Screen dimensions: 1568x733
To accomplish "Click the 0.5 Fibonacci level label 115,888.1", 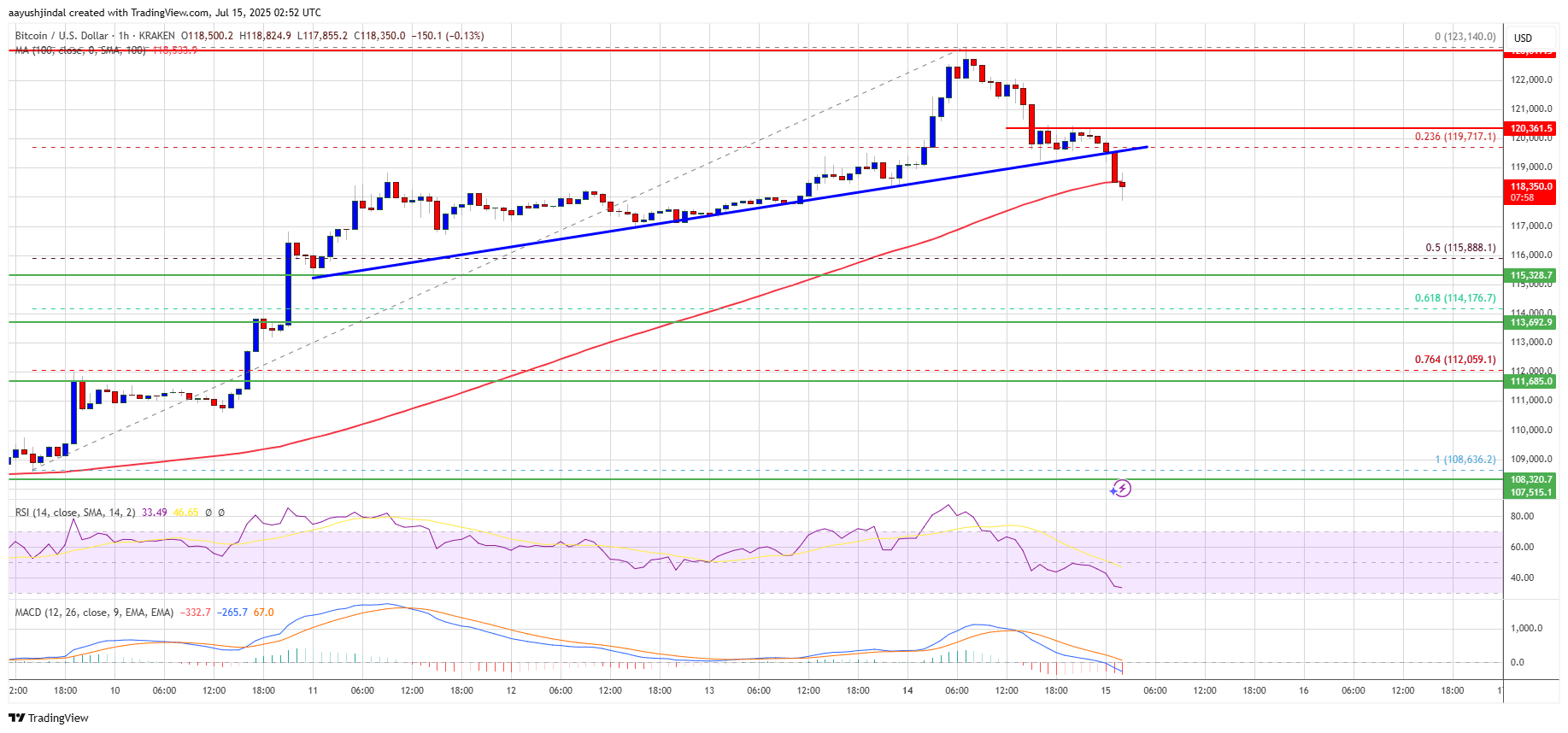I will 1460,248.
